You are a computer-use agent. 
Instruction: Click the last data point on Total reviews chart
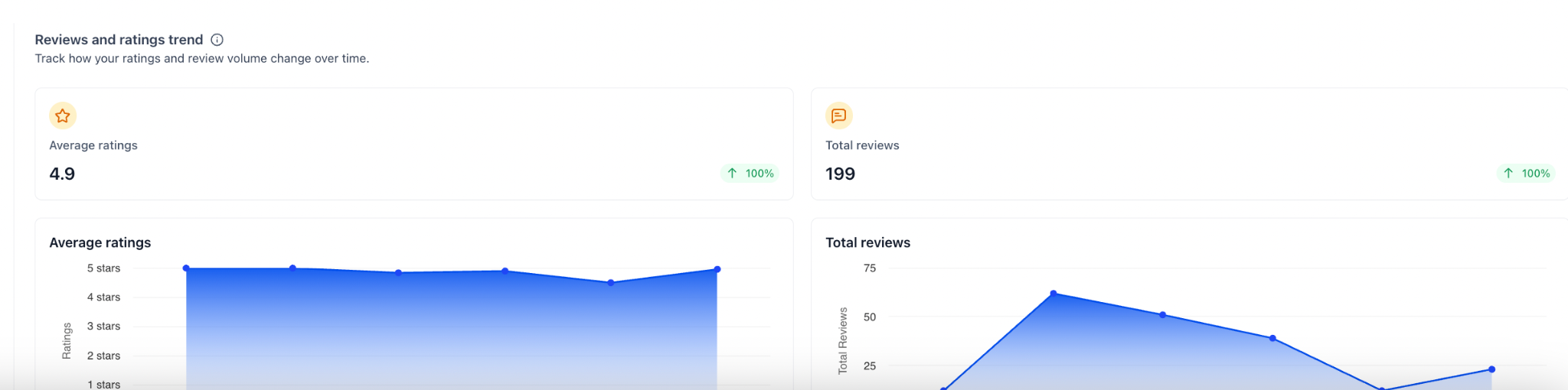click(1492, 370)
